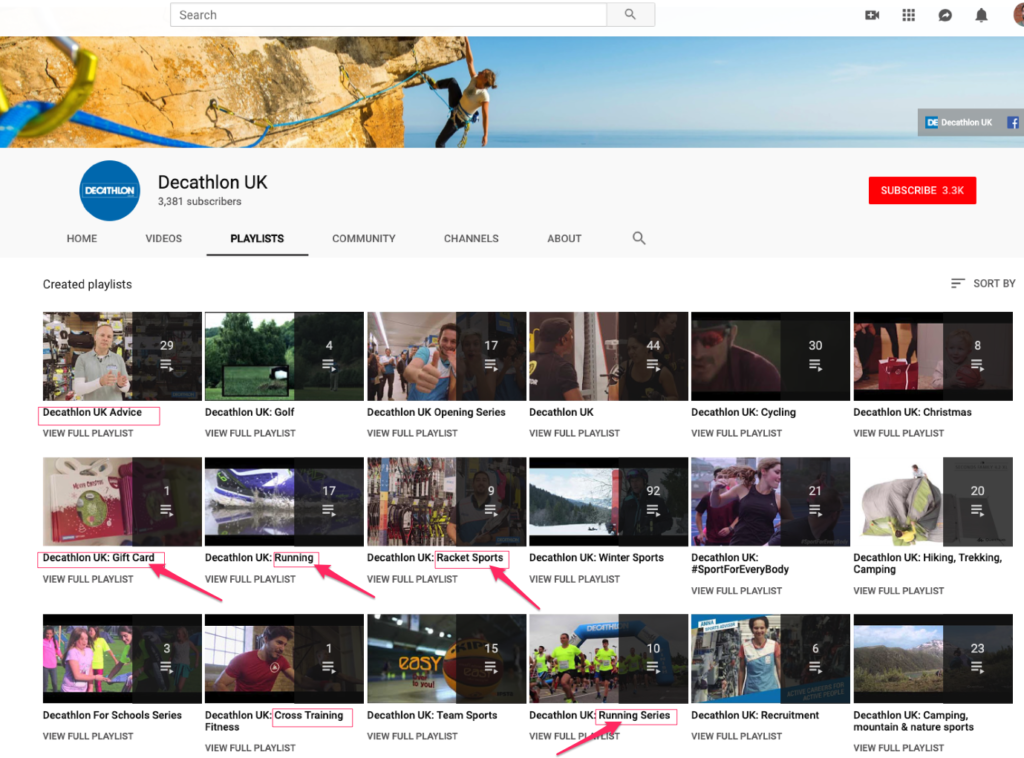Open the messages chat bubble icon
This screenshot has height=758, width=1024.
click(x=945, y=15)
